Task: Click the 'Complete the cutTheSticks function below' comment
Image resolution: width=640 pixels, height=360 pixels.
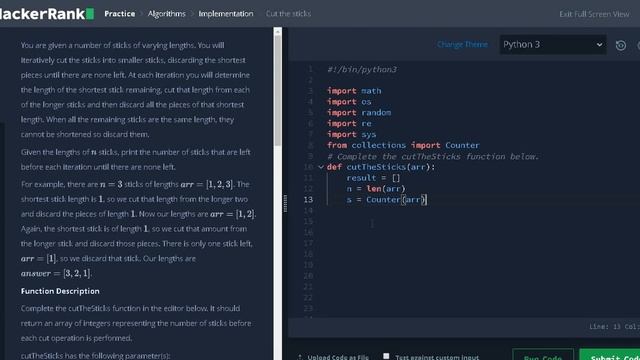Action: coord(433,156)
